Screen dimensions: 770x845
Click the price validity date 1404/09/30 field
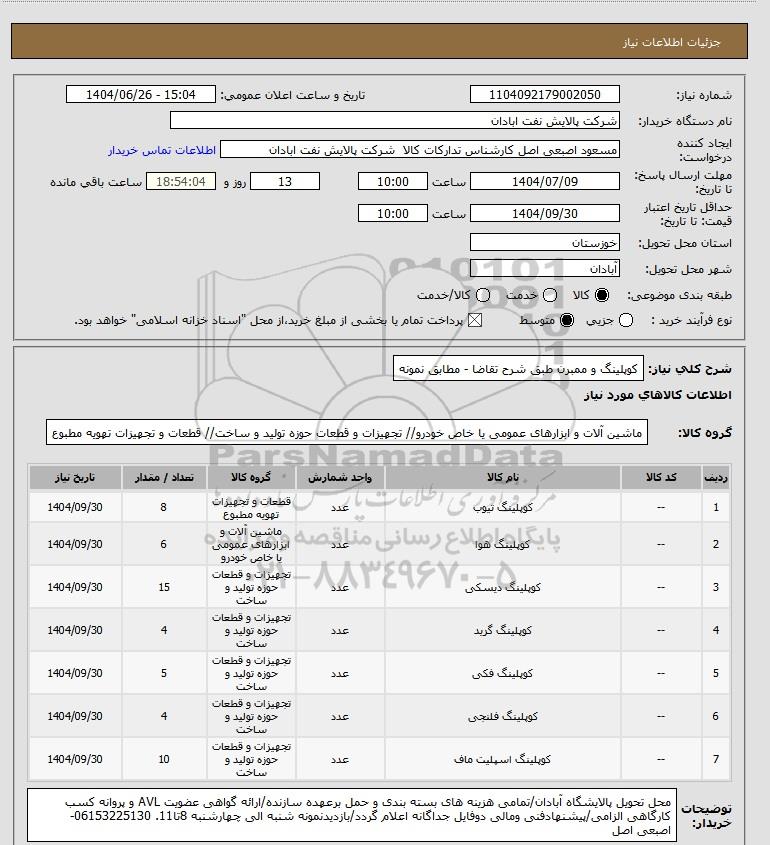pyautogui.click(x=545, y=213)
